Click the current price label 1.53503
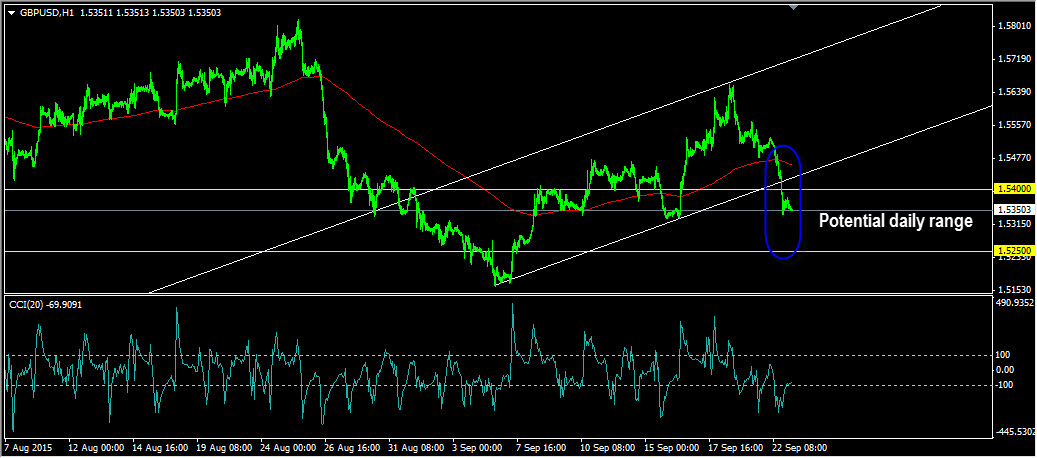The width and height of the screenshot is (1037, 458). pyautogui.click(x=1013, y=210)
